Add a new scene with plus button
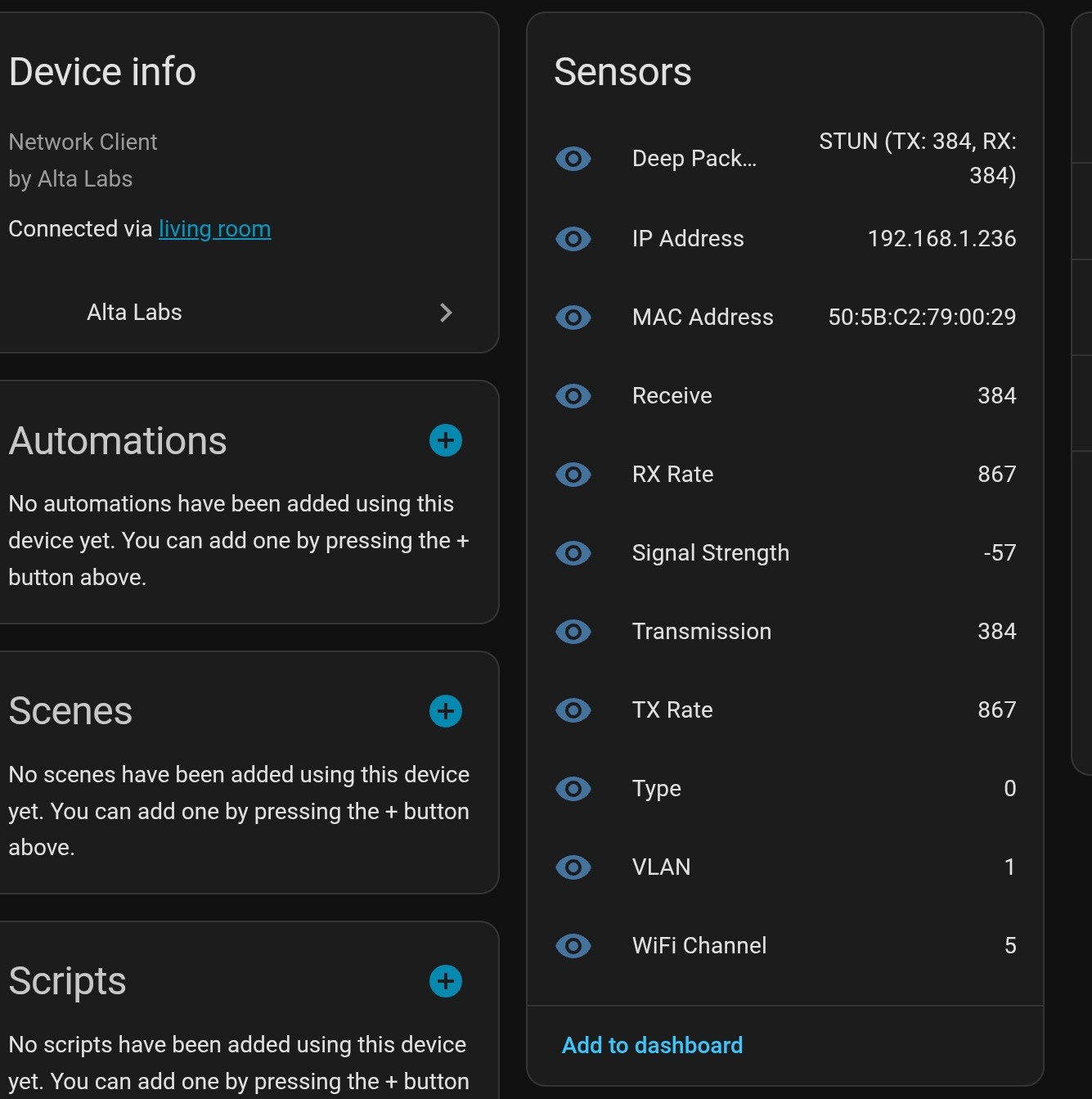Screen dimensions: 1092x1099 [446, 710]
